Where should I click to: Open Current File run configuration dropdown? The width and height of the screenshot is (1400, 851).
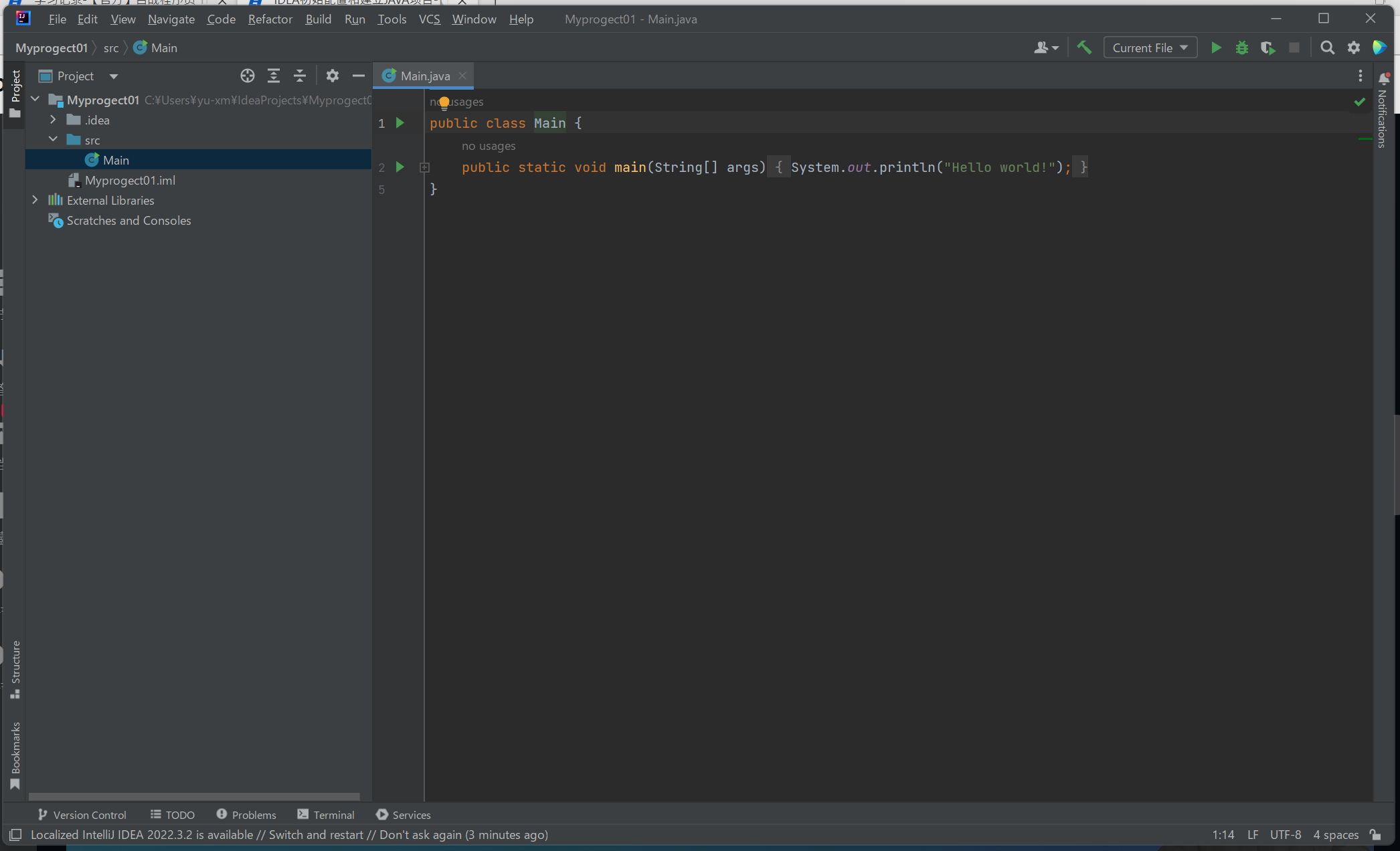(1150, 48)
